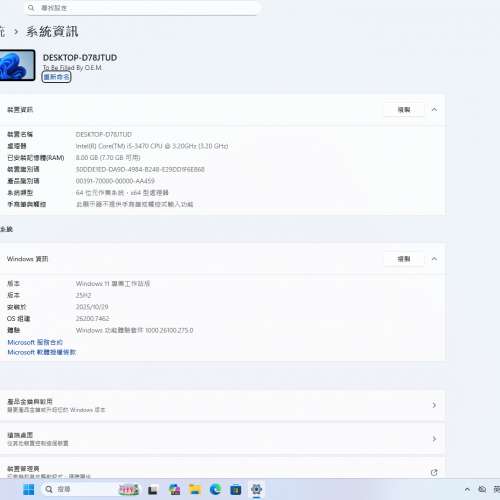Launch the Copilot app from taskbar

pos(174,490)
